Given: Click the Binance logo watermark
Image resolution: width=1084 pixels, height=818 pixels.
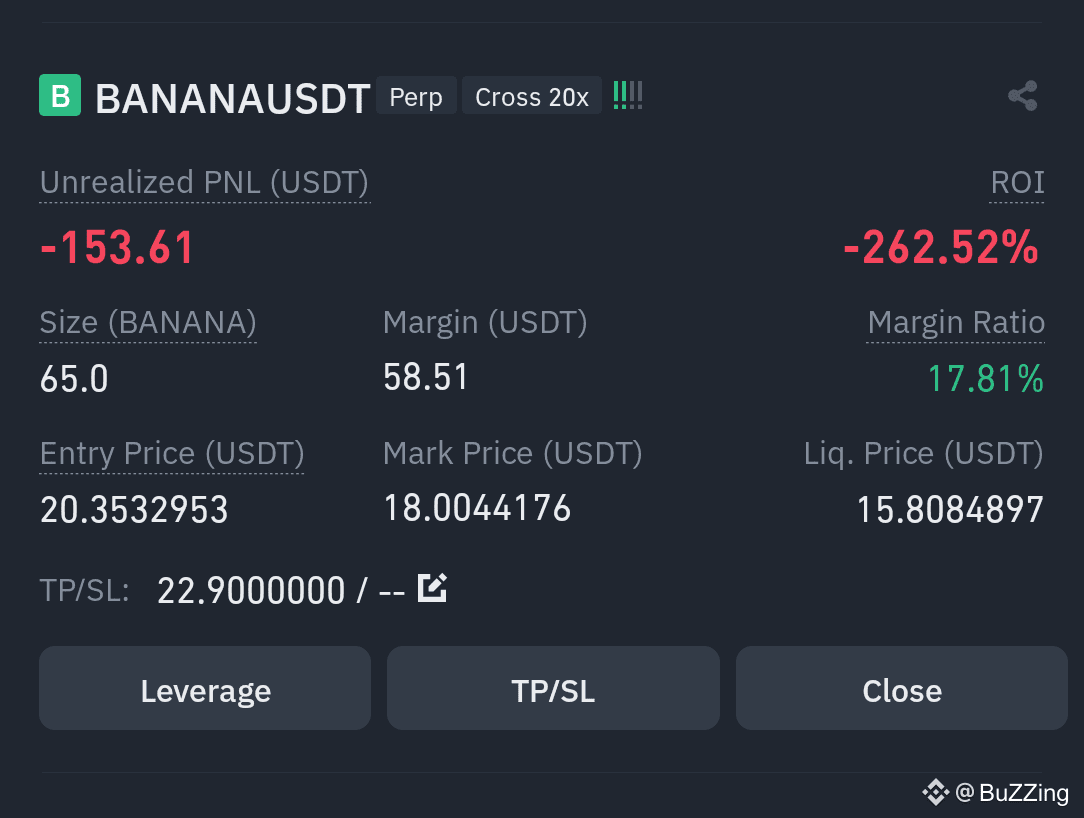Looking at the screenshot, I should pos(935,792).
